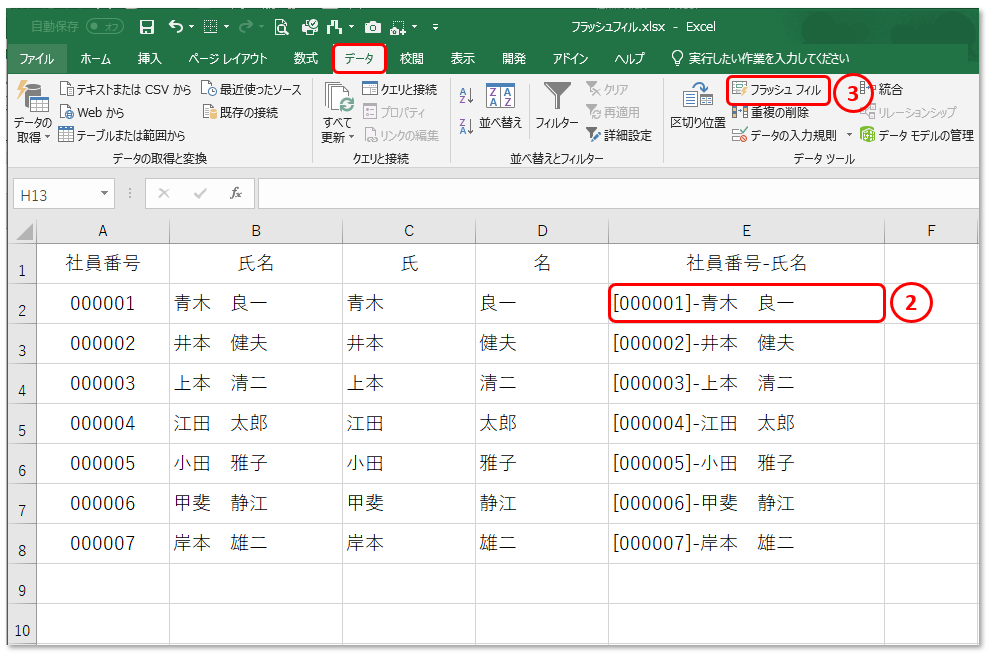Click into the empty formula bar
Image resolution: width=989 pixels, height=656 pixels.
pyautogui.click(x=618, y=194)
